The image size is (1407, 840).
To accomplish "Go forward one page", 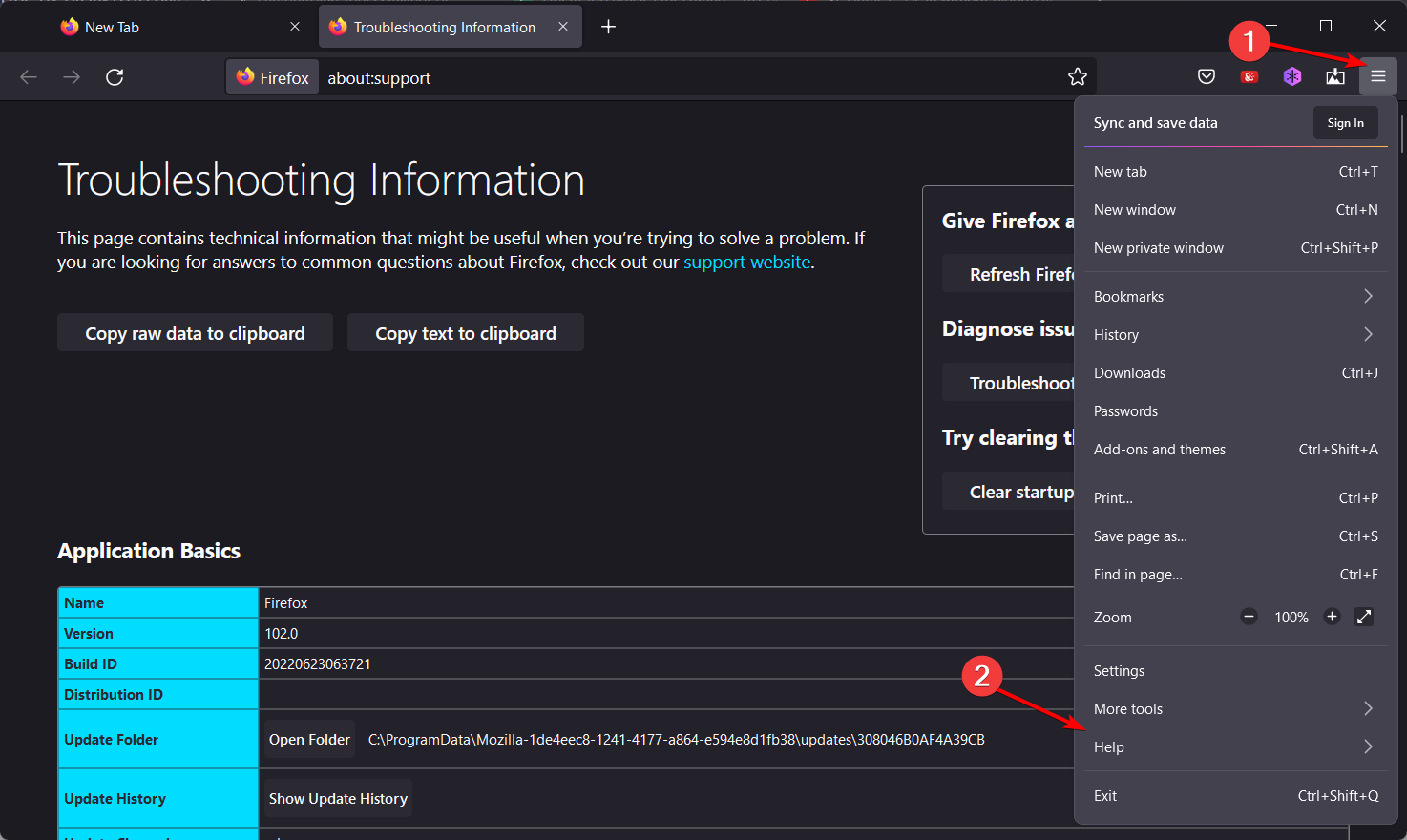I will (72, 77).
